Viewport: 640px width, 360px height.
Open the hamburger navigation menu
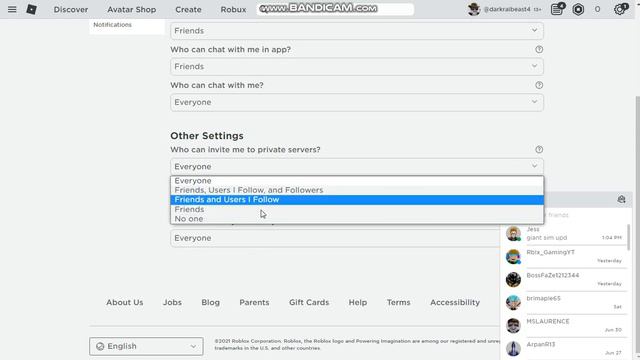coord(12,9)
